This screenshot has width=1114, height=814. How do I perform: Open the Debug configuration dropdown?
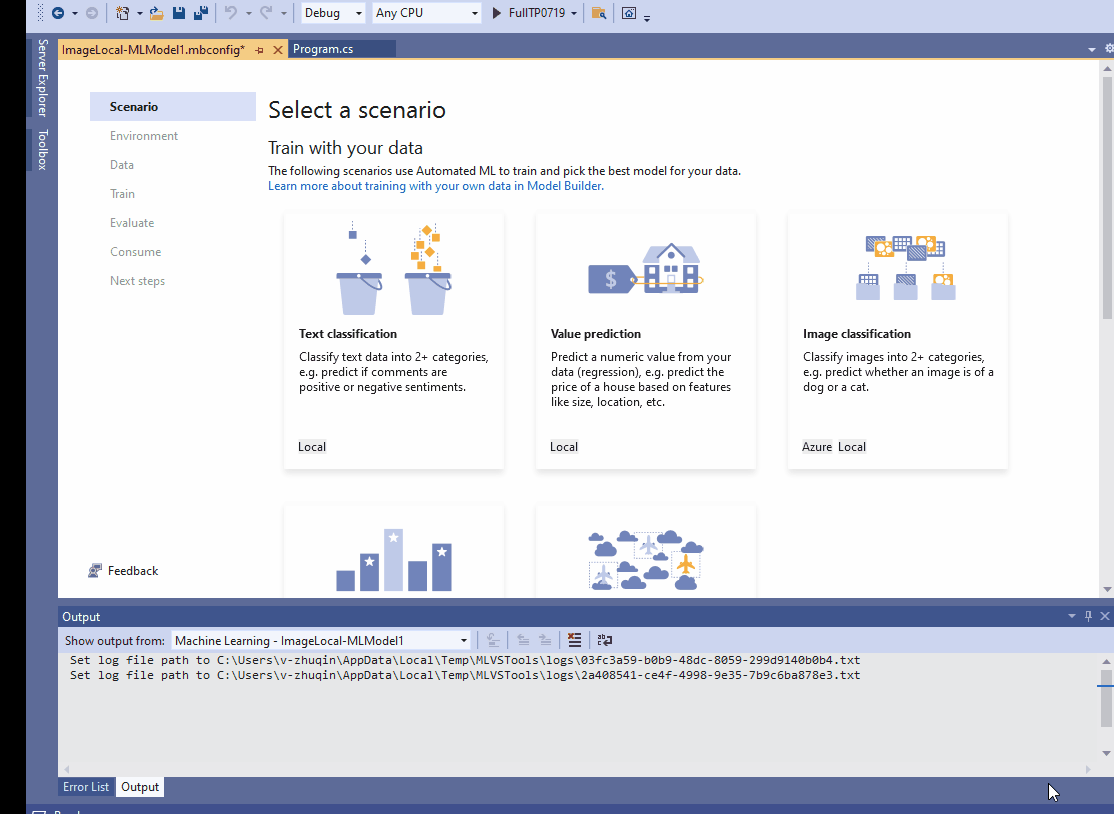click(x=332, y=13)
